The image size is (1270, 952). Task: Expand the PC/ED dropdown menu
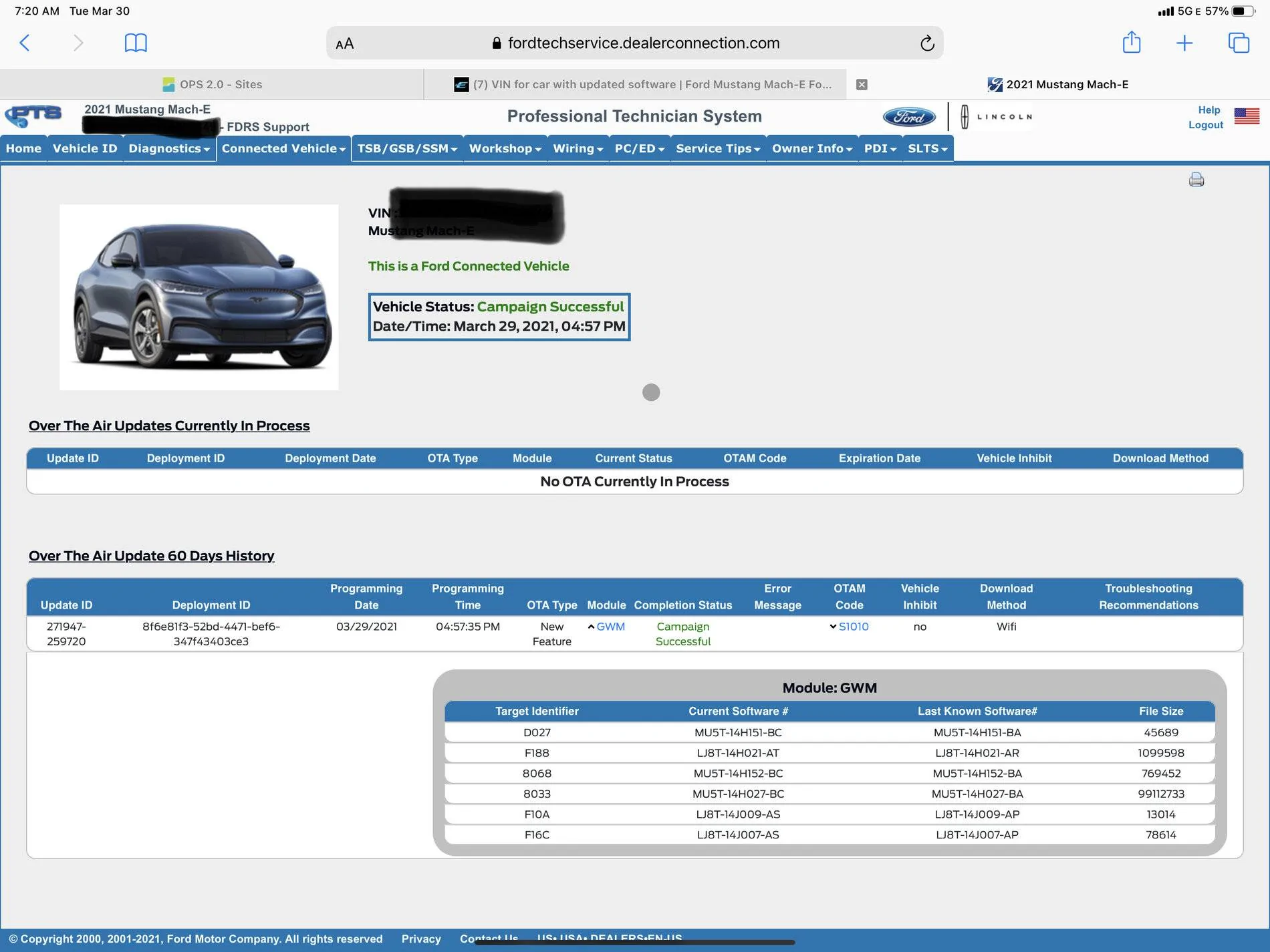639,148
